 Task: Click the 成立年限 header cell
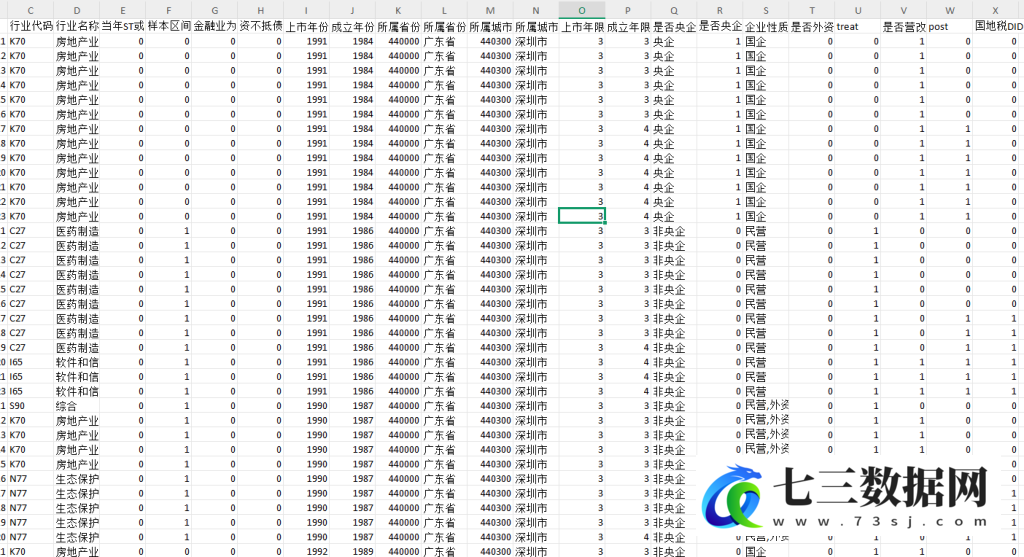[628, 27]
